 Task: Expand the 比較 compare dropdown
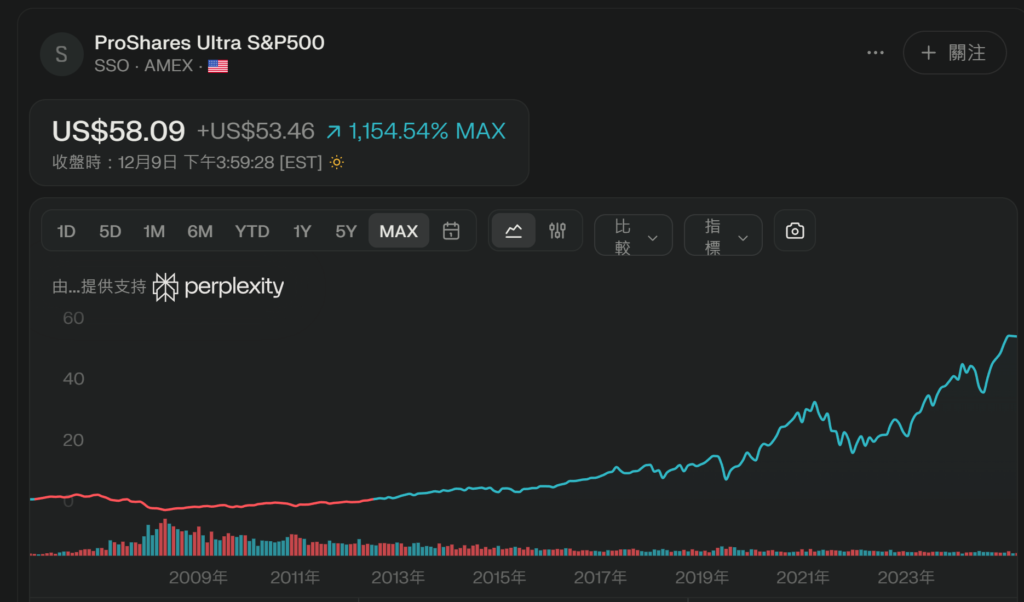tap(633, 236)
